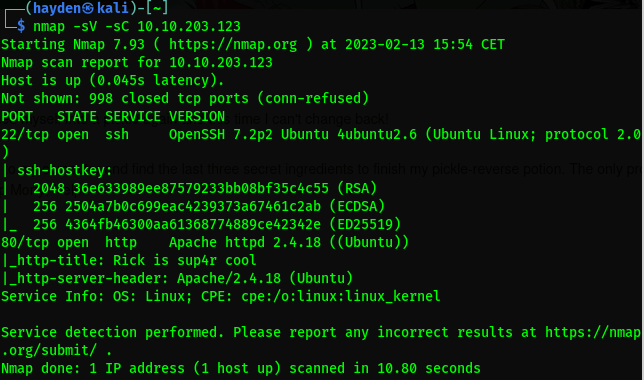Click the PORT STATE SERVICE VERSION header
Image resolution: width=644 pixels, height=380 pixels.
click(x=113, y=116)
